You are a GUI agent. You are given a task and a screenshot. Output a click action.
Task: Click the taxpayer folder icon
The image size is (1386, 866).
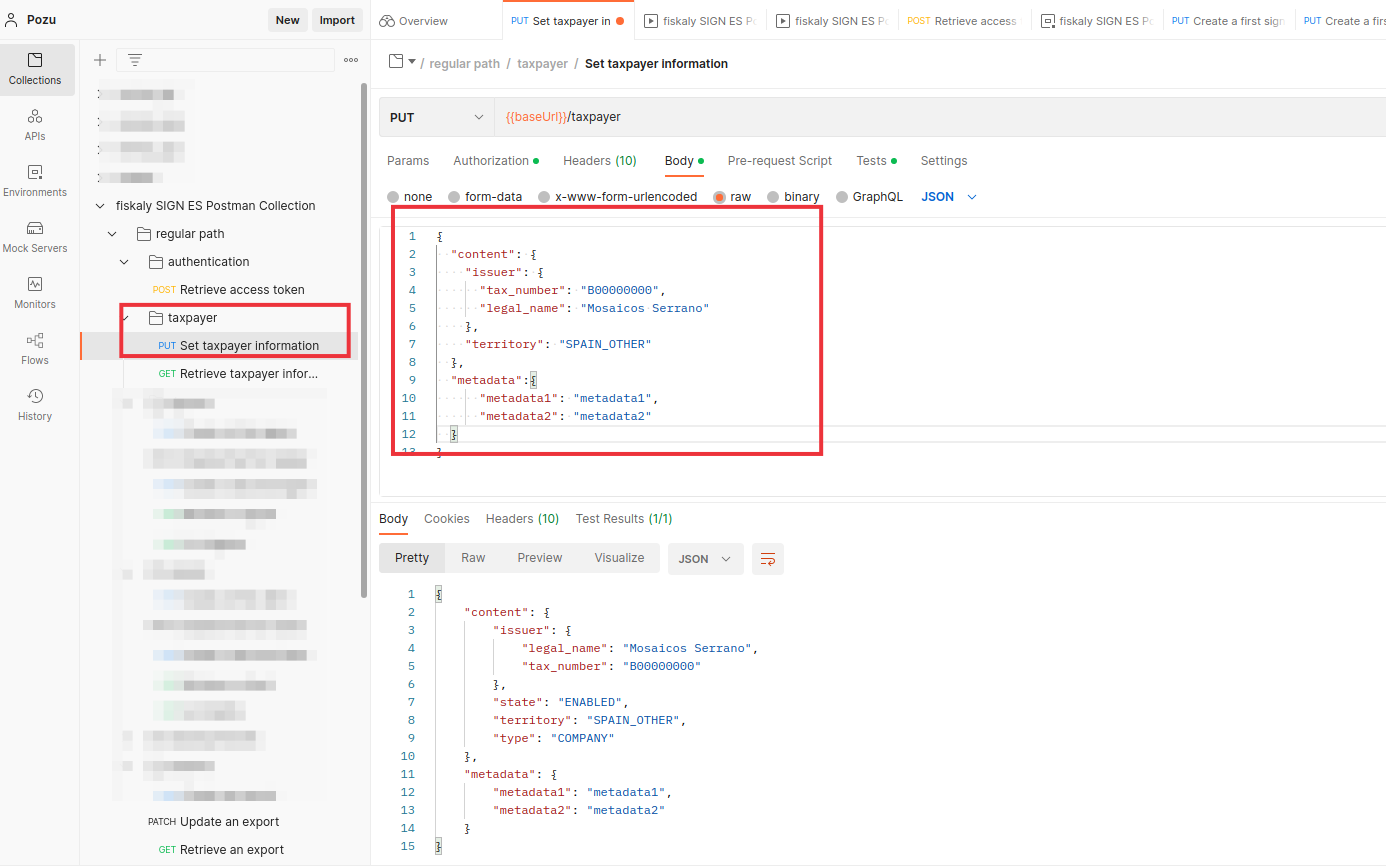pos(156,318)
